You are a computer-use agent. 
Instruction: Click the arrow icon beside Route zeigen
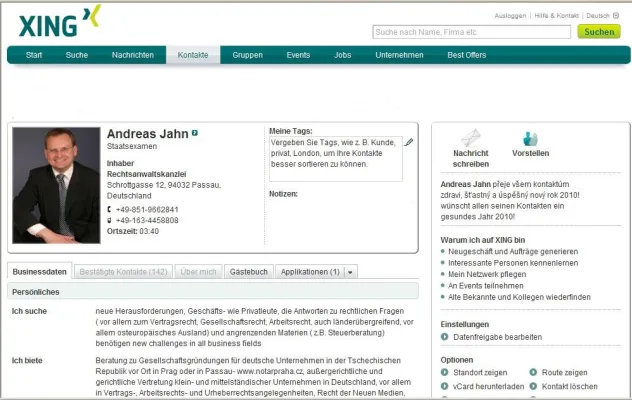[x=533, y=372]
